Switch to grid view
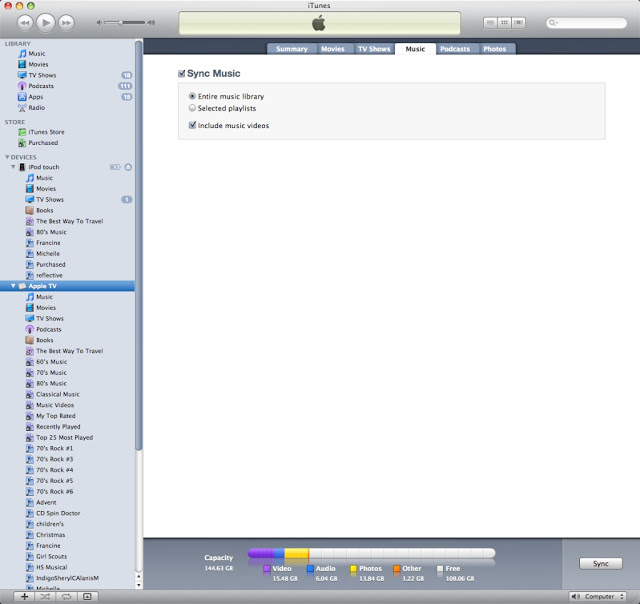The width and height of the screenshot is (640, 604). 504,23
